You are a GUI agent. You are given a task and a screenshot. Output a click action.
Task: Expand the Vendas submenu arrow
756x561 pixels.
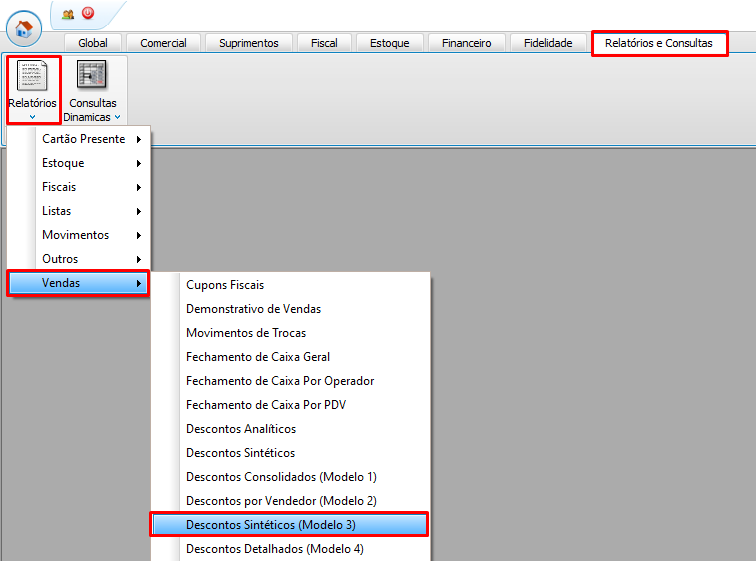point(139,283)
